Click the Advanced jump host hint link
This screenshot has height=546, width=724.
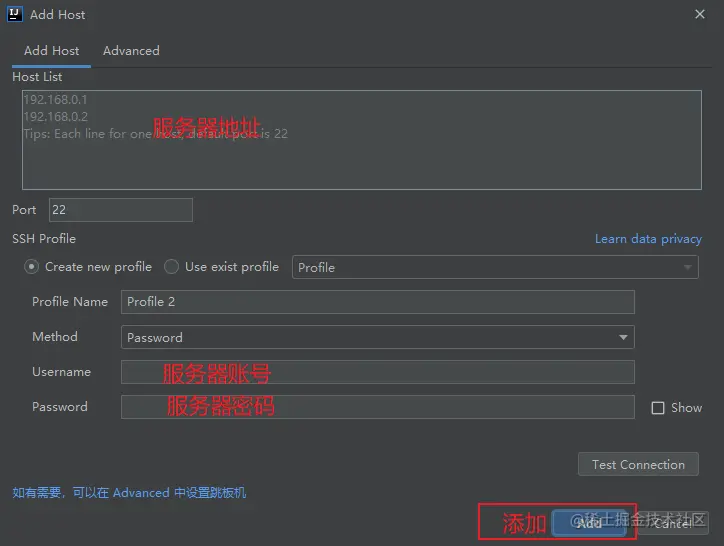tap(129, 492)
